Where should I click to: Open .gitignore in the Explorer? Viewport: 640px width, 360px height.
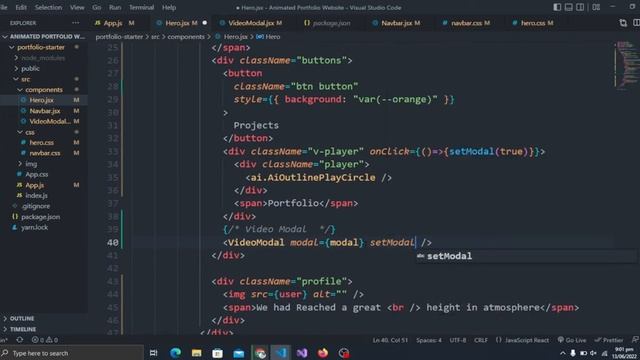coord(36,206)
